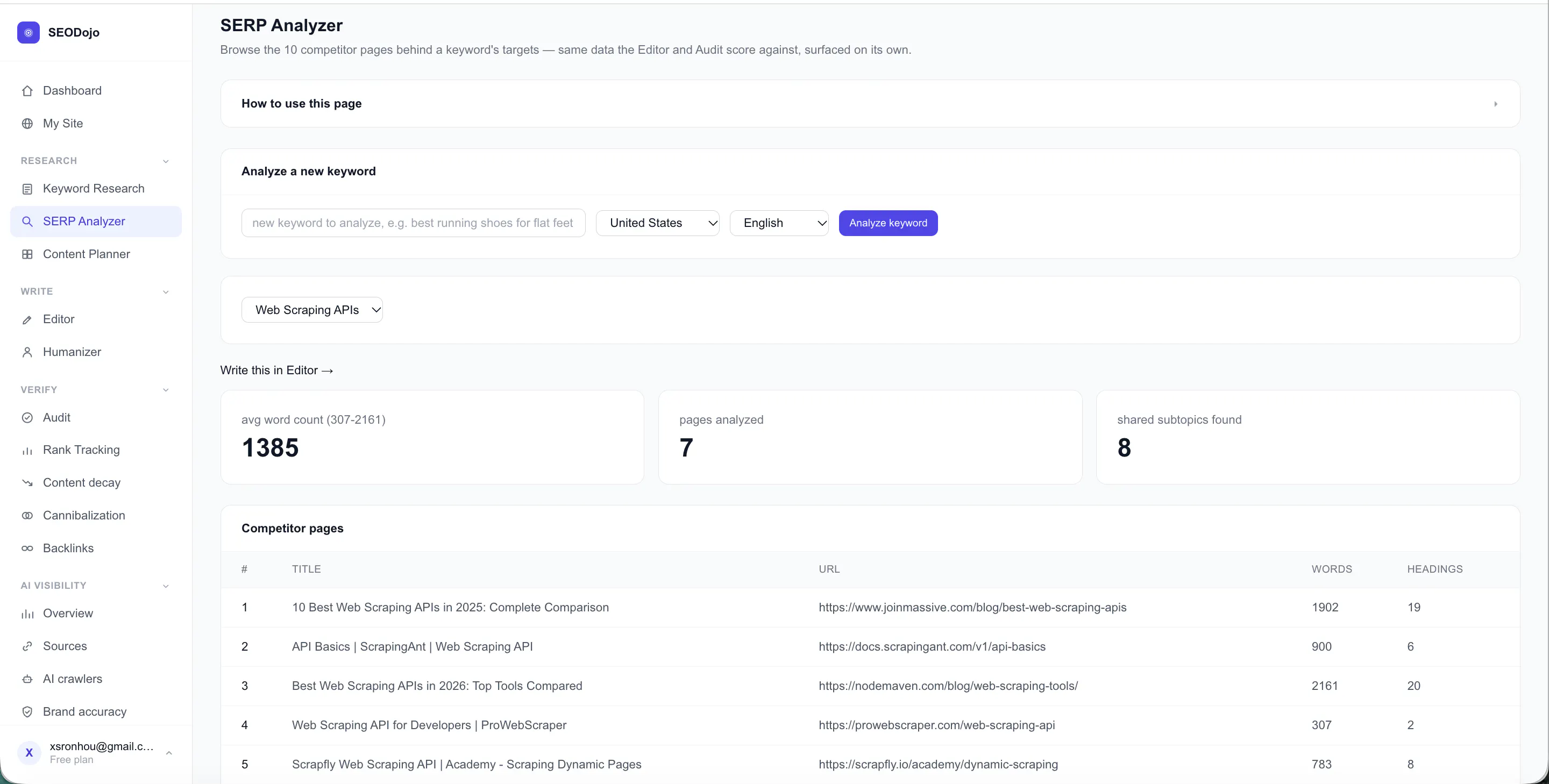
Task: Click the Cannibalization overlapping circles icon
Action: [x=27, y=516]
